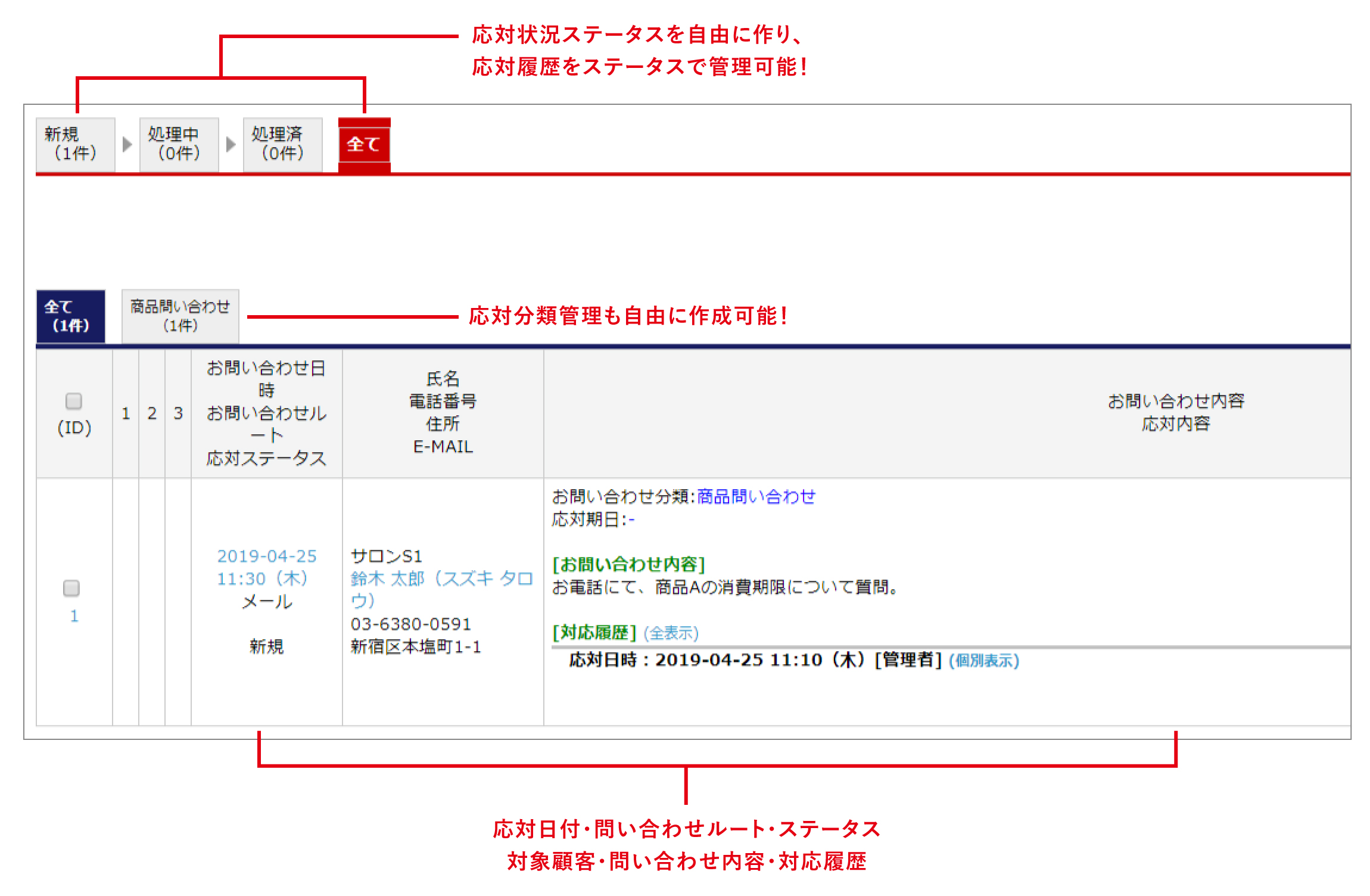Toggle the select-all (ID) header checkbox

click(74, 401)
